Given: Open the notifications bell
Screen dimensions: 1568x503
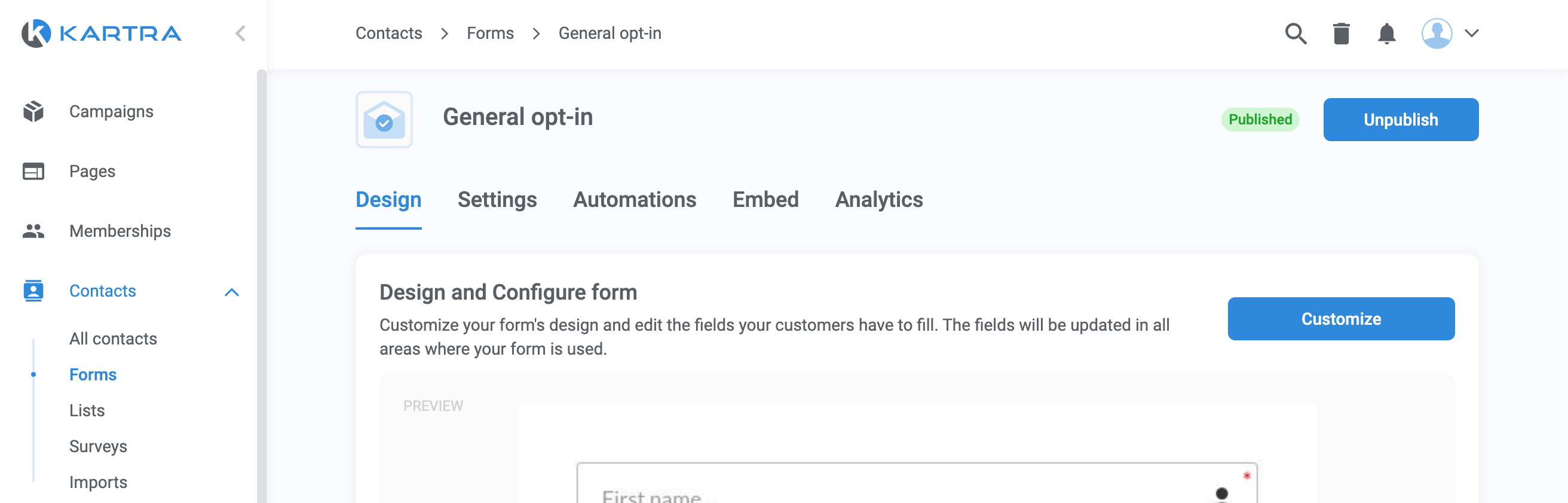Looking at the screenshot, I should point(1386,33).
